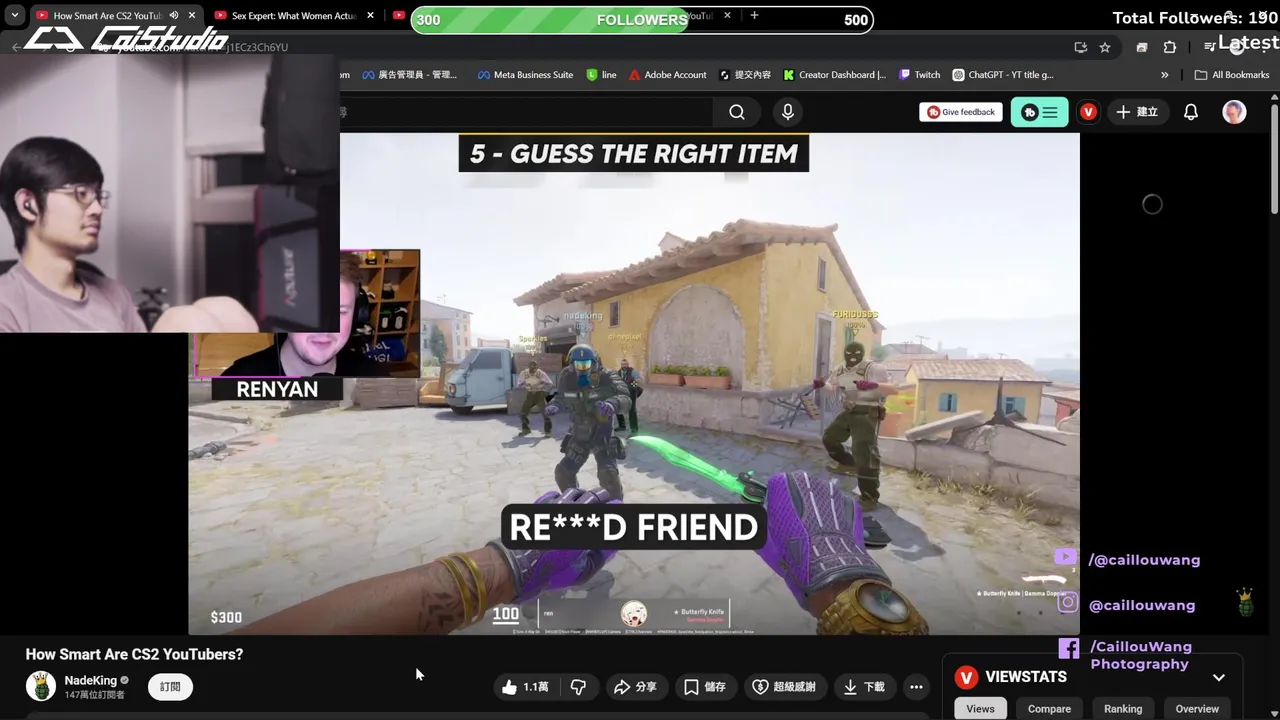Select the Ranking tab in ViewStats
Screen dimensions: 1280x720
click(1123, 709)
